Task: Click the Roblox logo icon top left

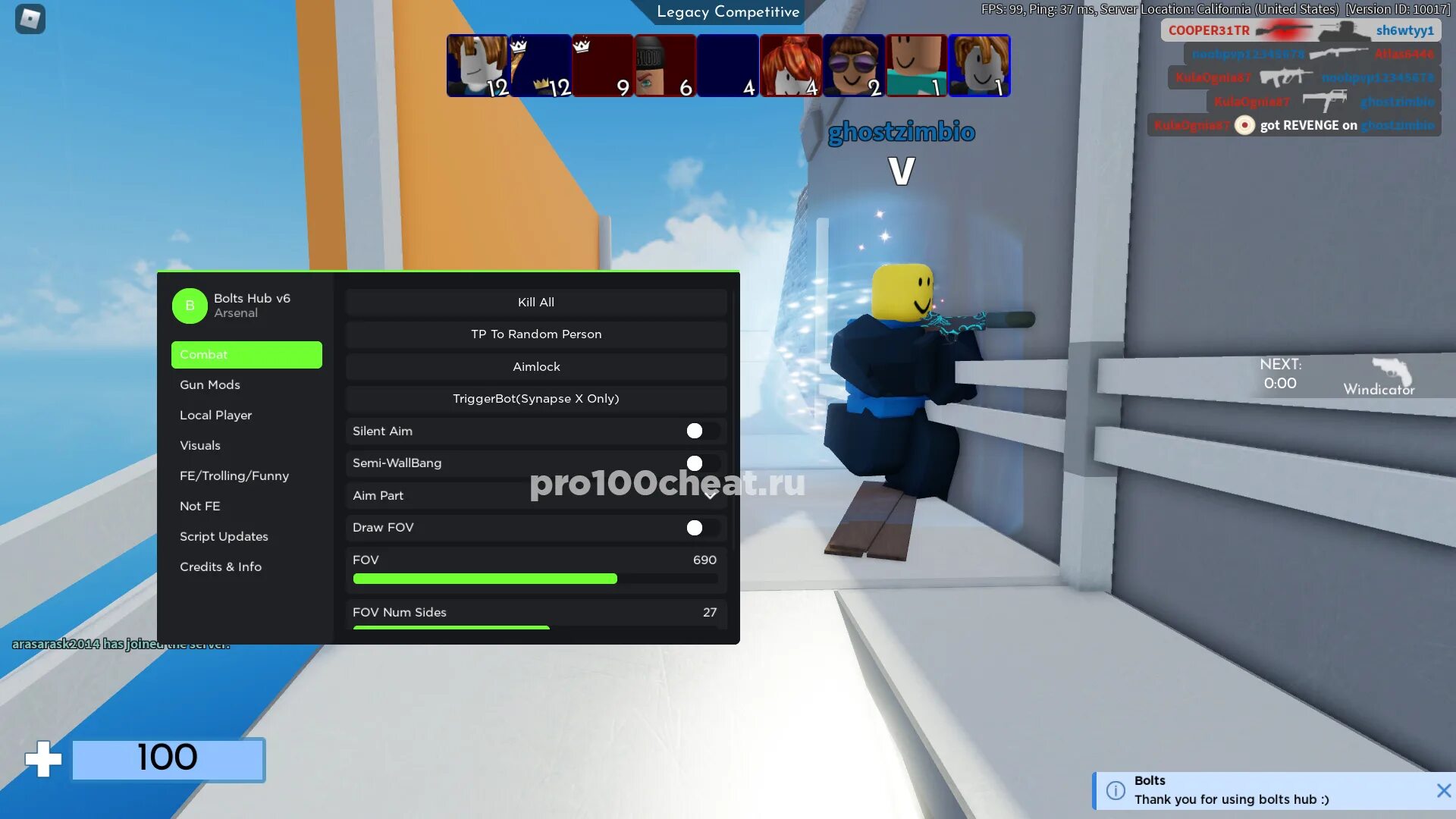Action: point(30,17)
